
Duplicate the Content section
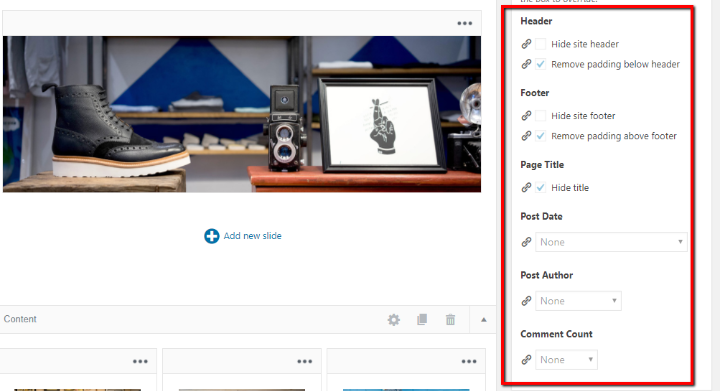pyautogui.click(x=422, y=319)
